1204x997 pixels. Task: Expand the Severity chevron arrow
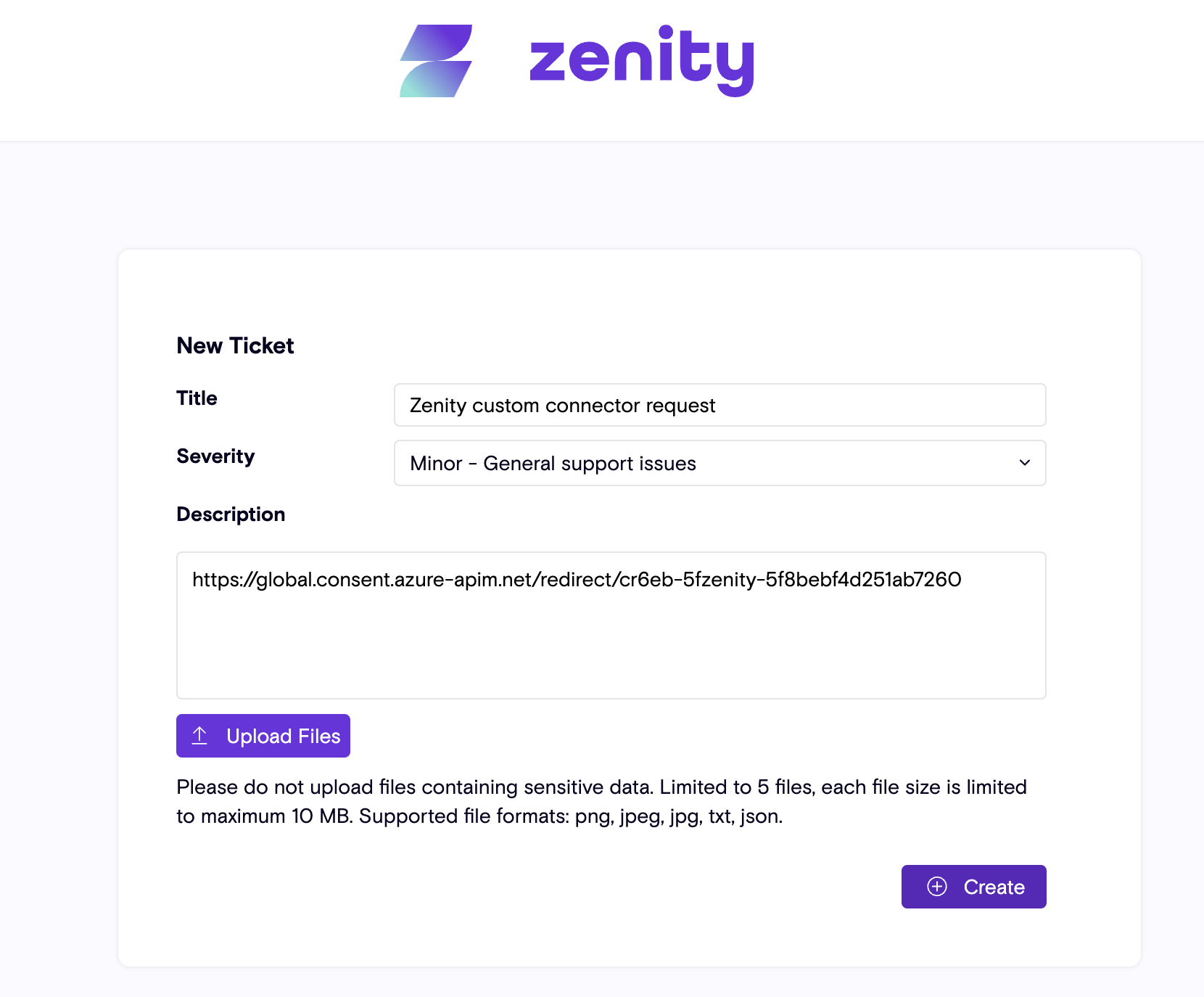tap(1024, 463)
